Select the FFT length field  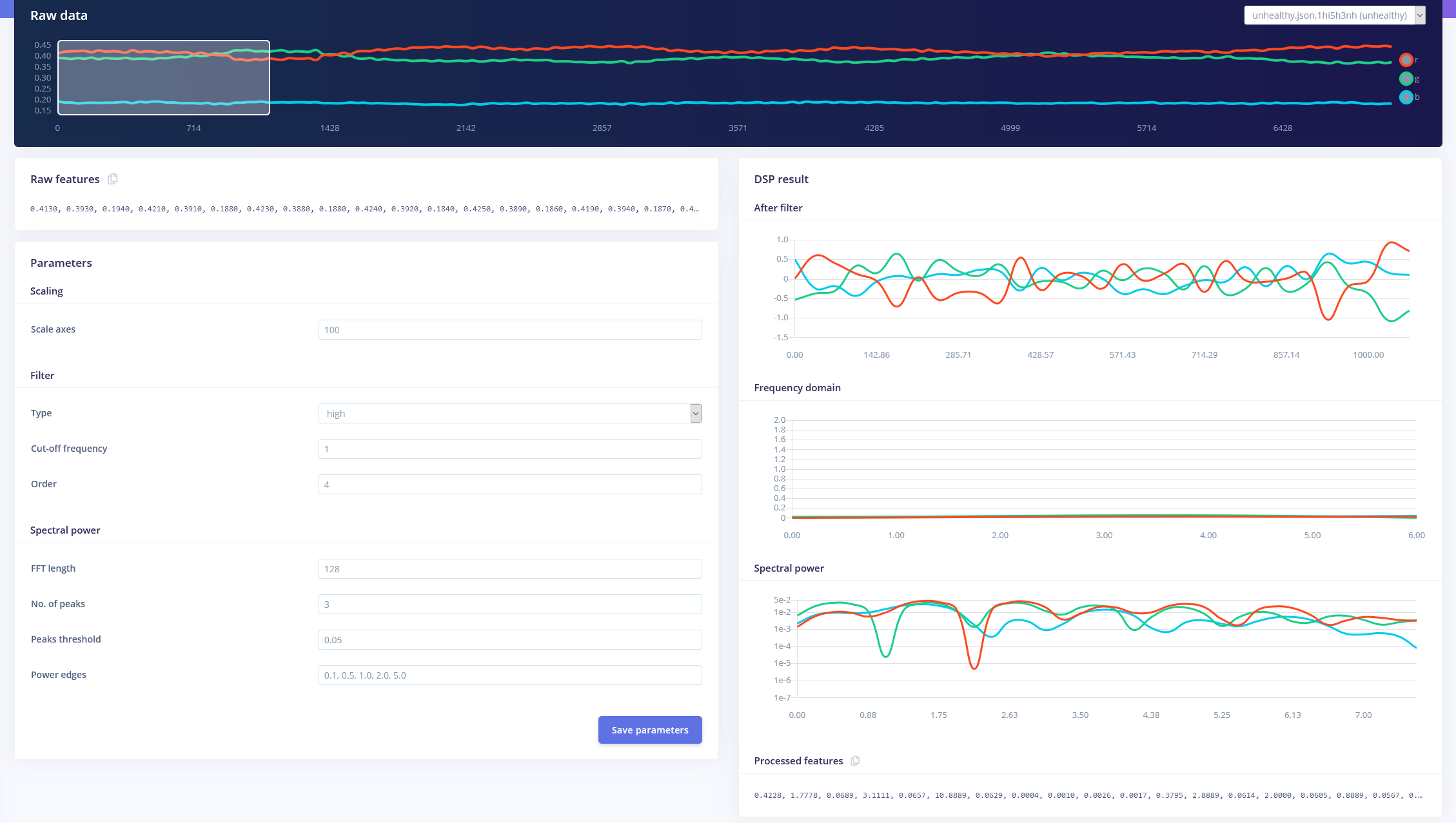(509, 569)
